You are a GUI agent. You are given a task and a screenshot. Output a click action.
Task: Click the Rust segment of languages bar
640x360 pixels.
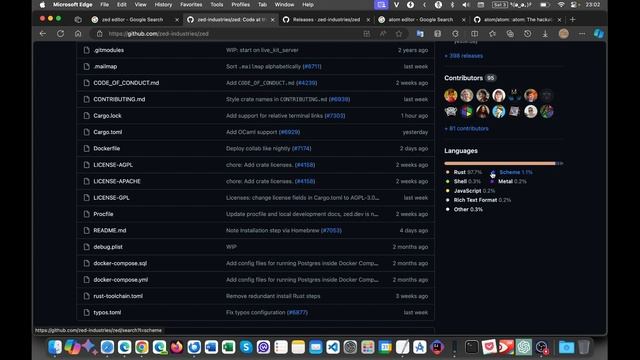click(500, 163)
